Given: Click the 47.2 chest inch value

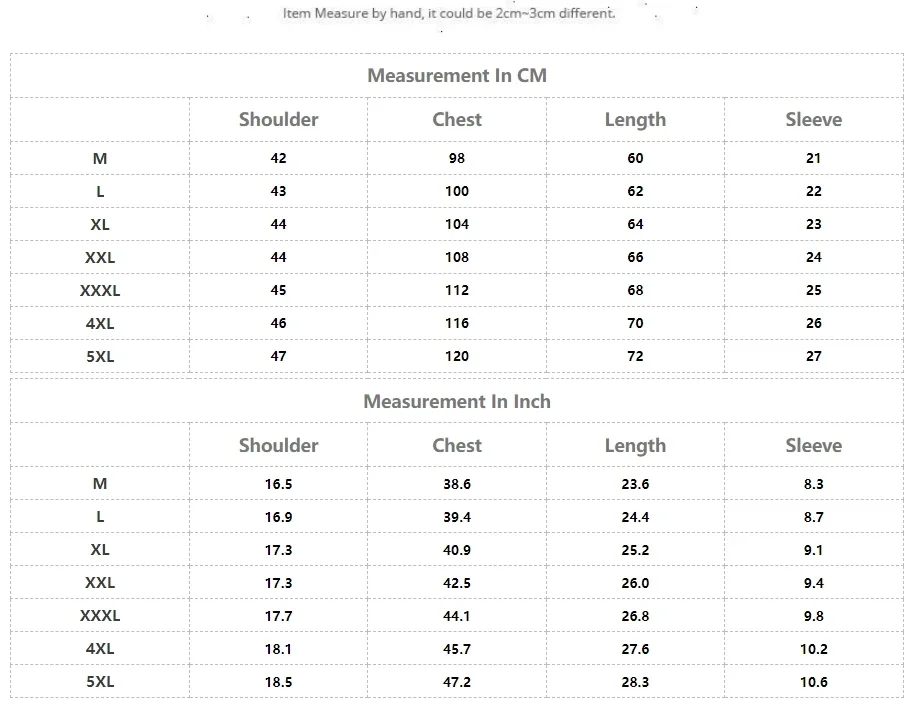Looking at the screenshot, I should pos(457,682).
